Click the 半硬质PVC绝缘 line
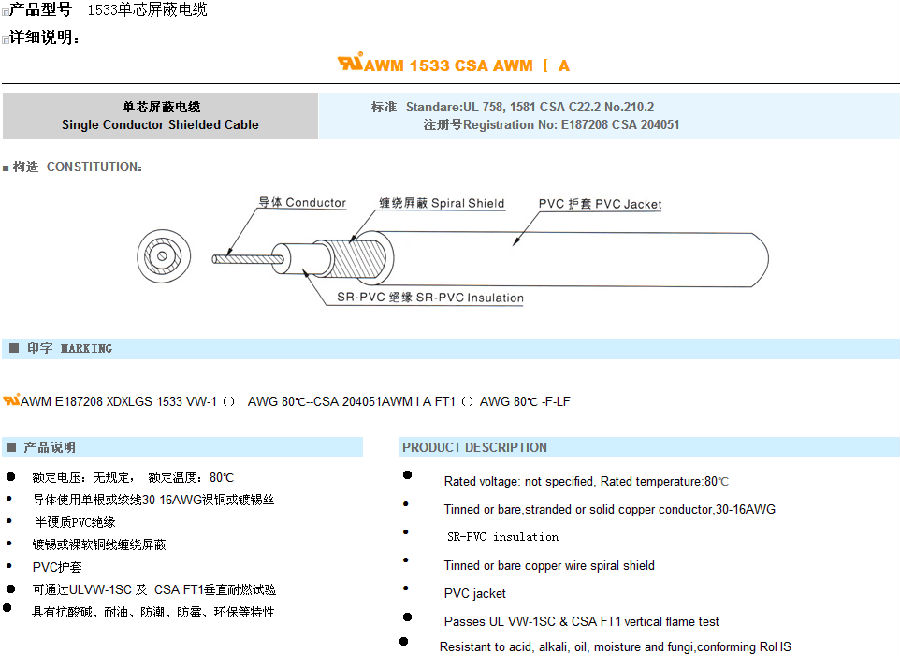Viewport: 900px width, 656px height. coord(75,522)
